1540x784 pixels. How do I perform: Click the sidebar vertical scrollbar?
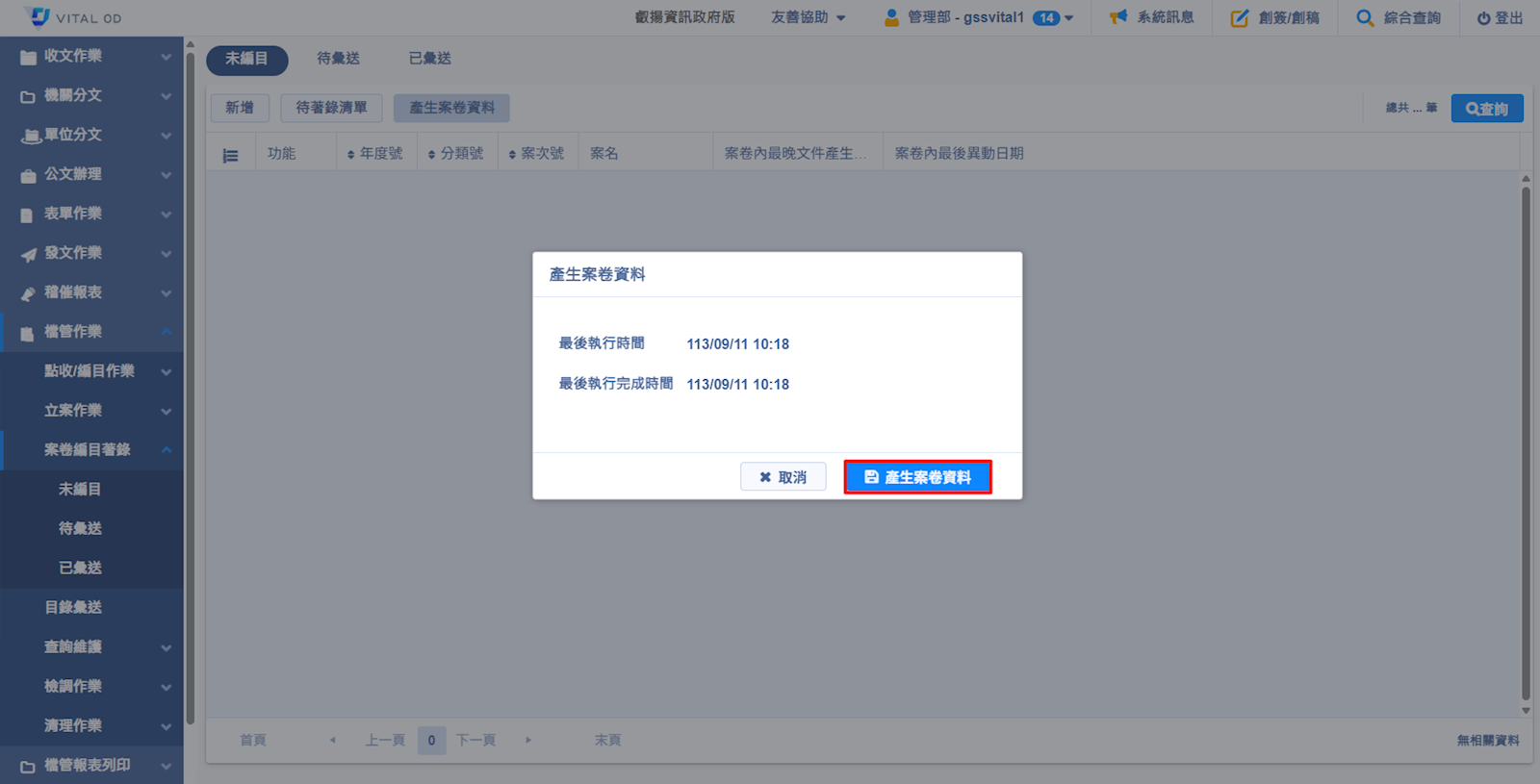(190, 385)
